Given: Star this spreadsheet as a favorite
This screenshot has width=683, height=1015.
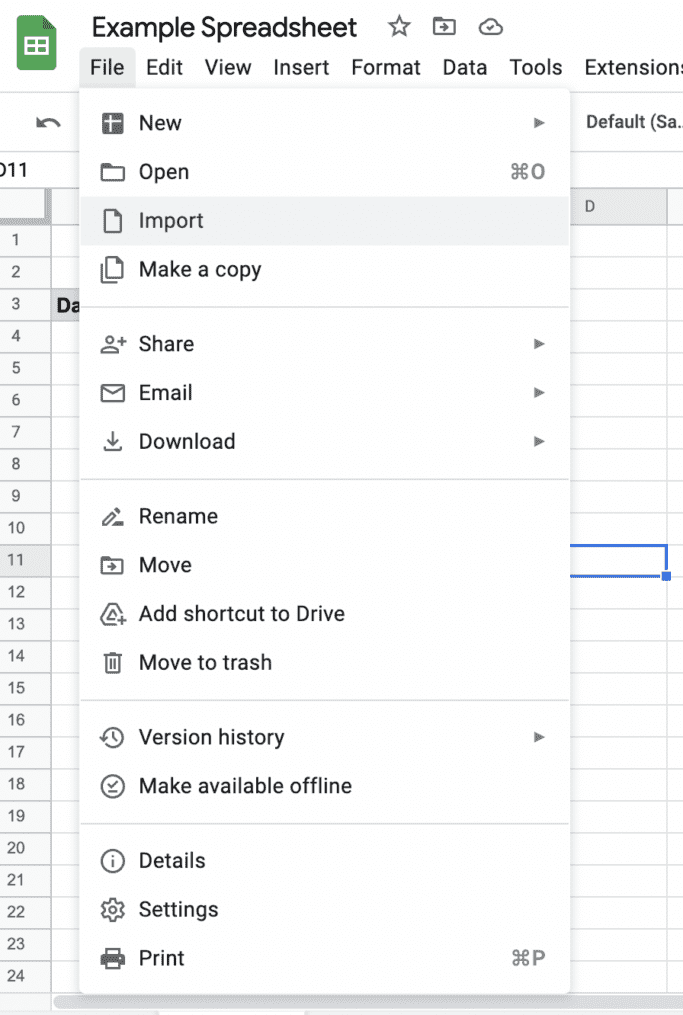Looking at the screenshot, I should (x=398, y=27).
